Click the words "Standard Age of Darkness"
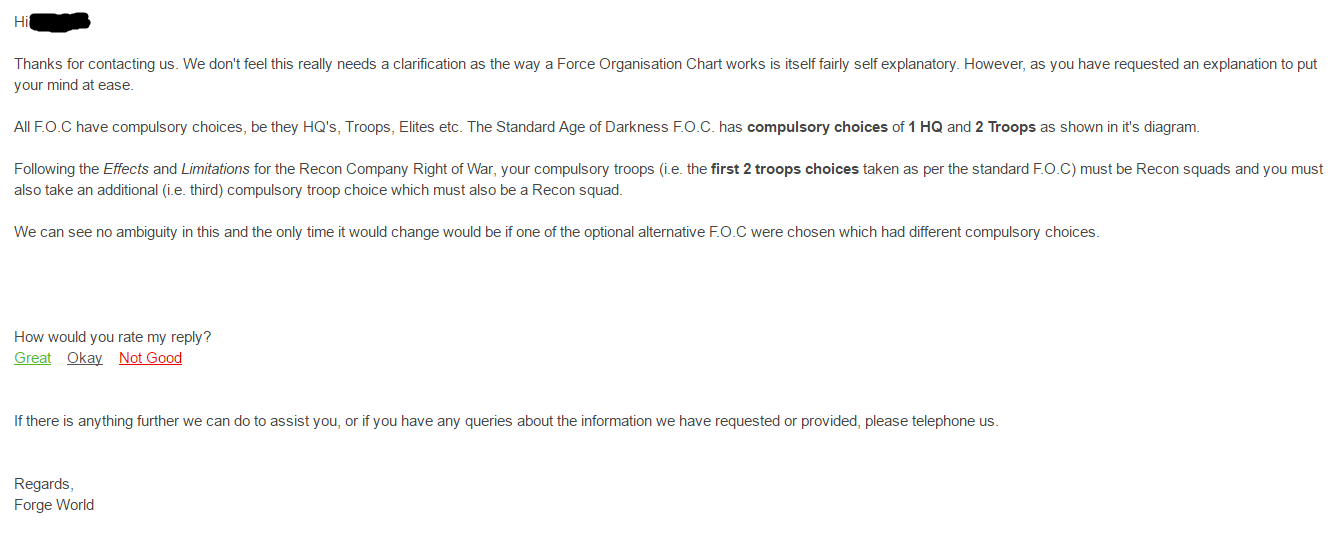Screen dimensions: 1344x539 (591, 127)
